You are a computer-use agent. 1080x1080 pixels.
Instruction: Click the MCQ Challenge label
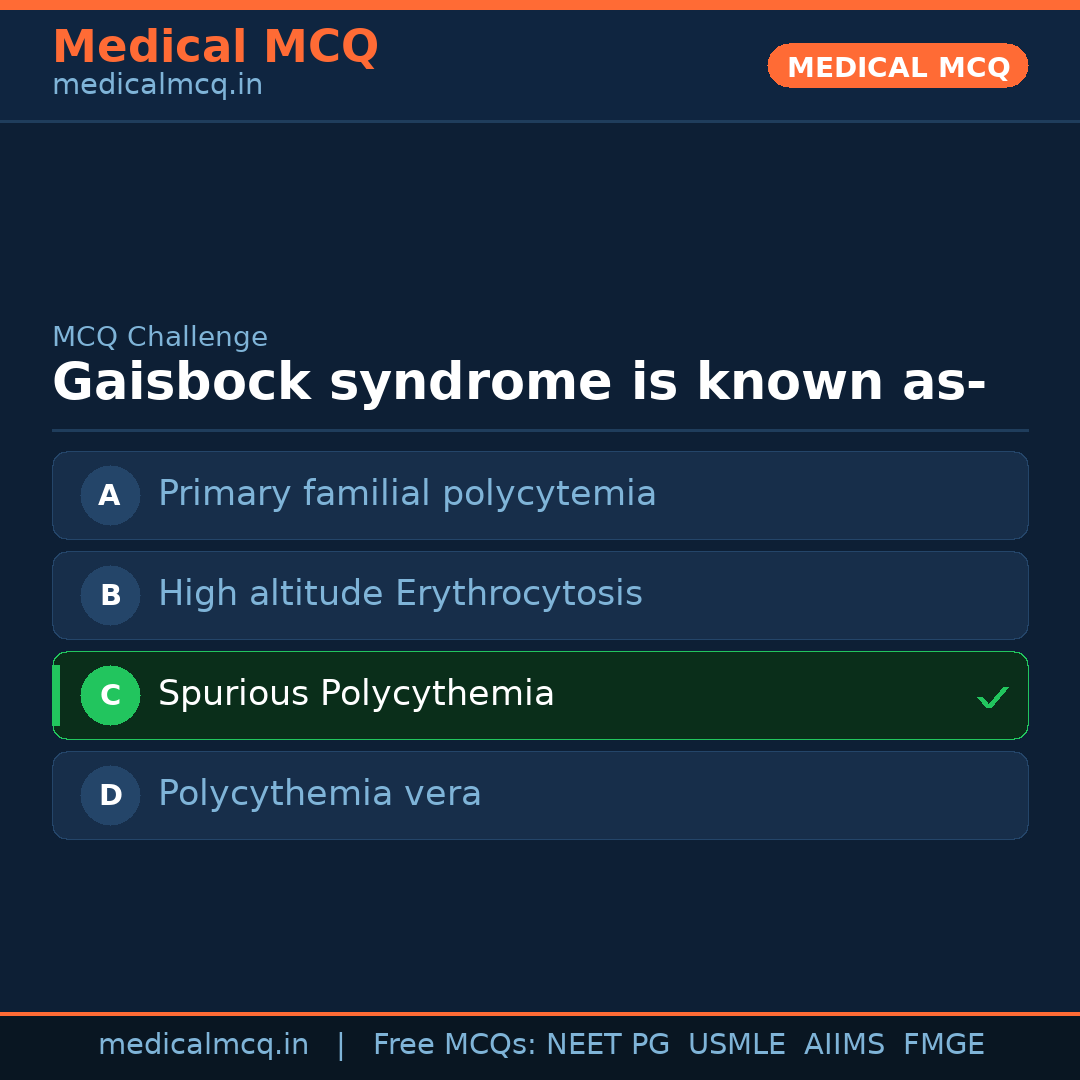coord(160,338)
